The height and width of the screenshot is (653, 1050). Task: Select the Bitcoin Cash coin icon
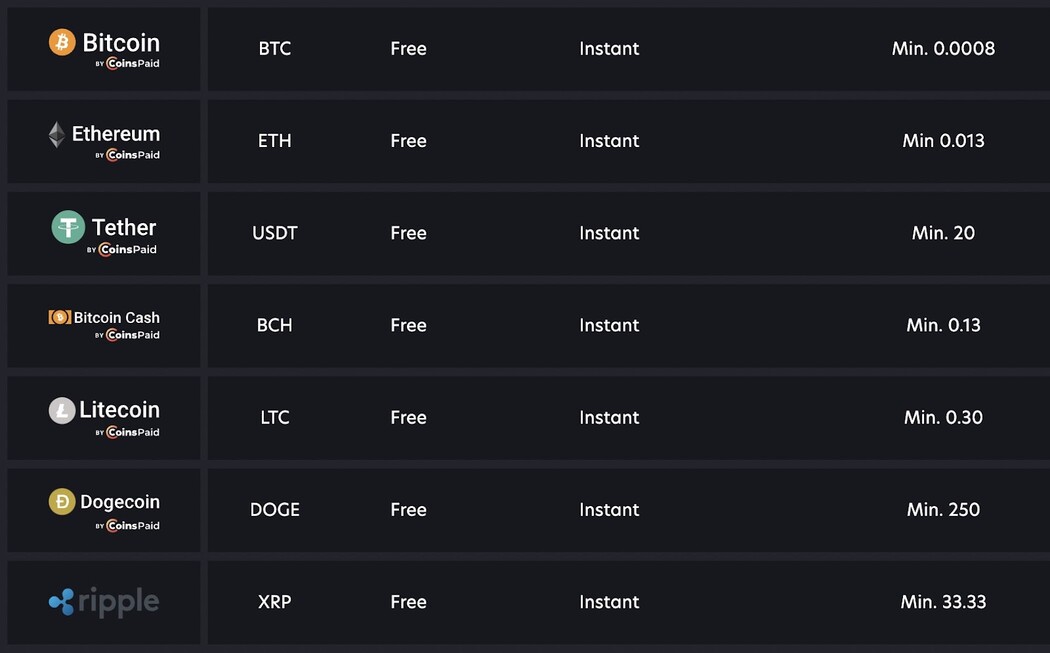(x=60, y=317)
